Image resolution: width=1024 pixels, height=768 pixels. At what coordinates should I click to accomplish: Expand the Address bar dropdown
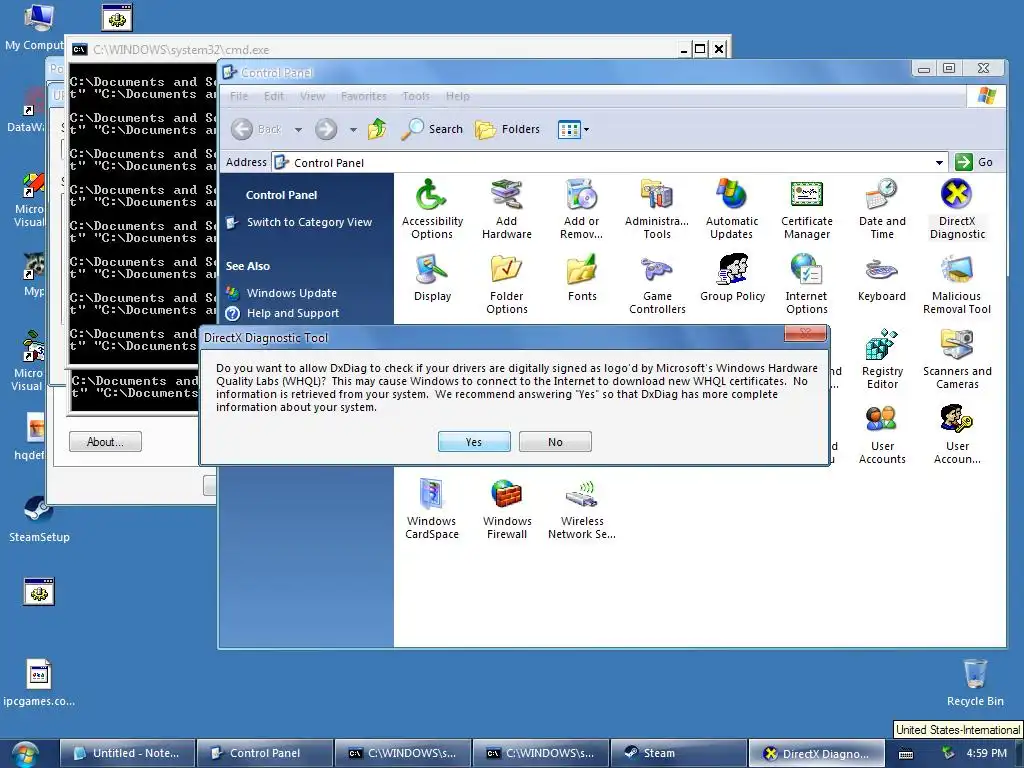939,162
